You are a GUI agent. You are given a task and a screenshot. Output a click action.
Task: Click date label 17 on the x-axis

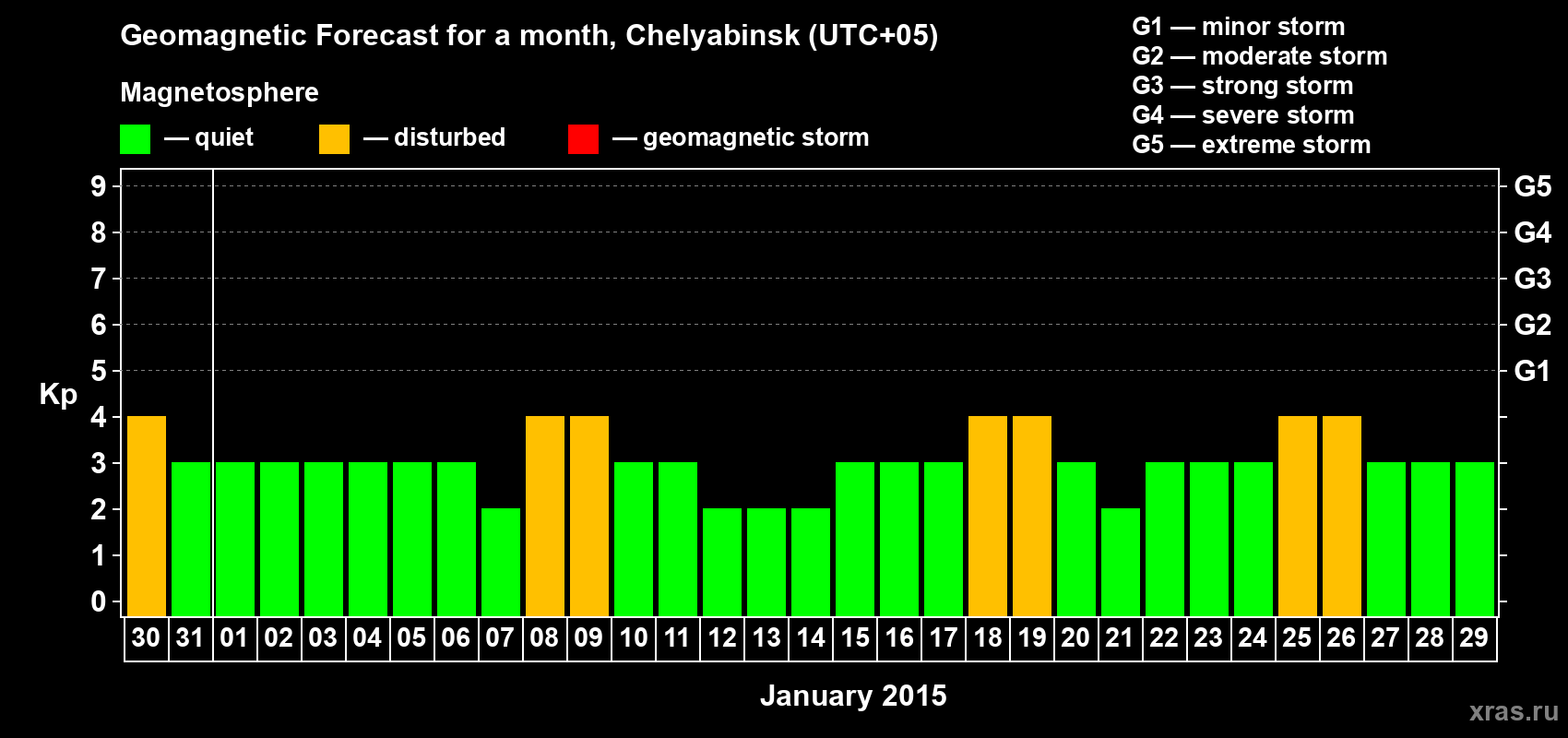944,638
